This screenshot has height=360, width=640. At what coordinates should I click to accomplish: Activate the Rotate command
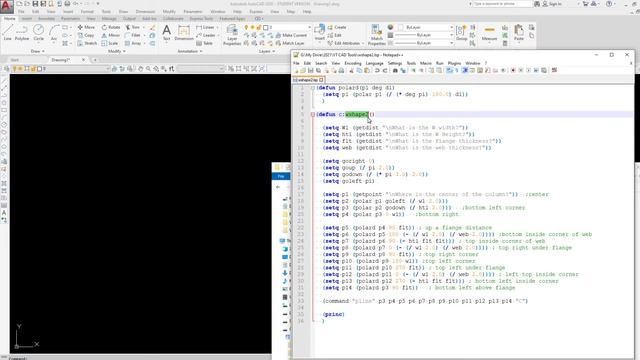(x=111, y=27)
